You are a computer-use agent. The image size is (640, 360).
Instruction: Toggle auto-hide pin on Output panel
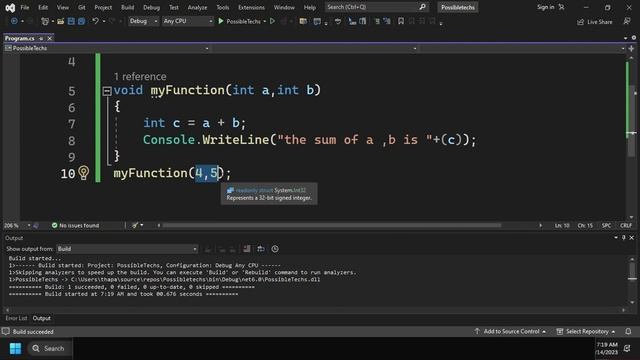coord(624,238)
